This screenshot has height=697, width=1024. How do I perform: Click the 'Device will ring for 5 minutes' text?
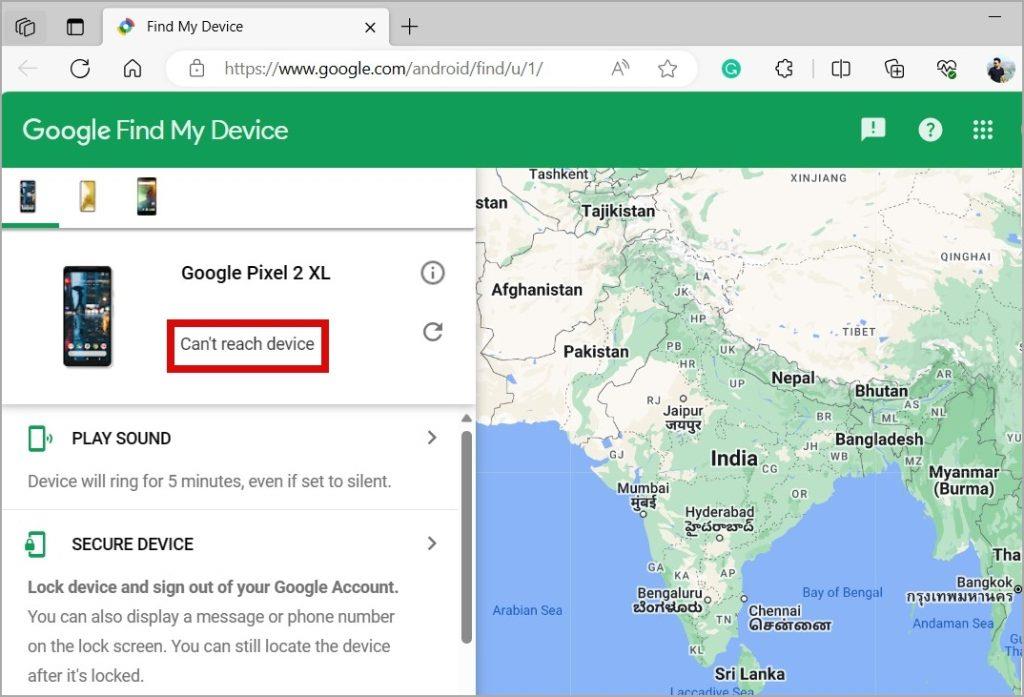click(209, 481)
